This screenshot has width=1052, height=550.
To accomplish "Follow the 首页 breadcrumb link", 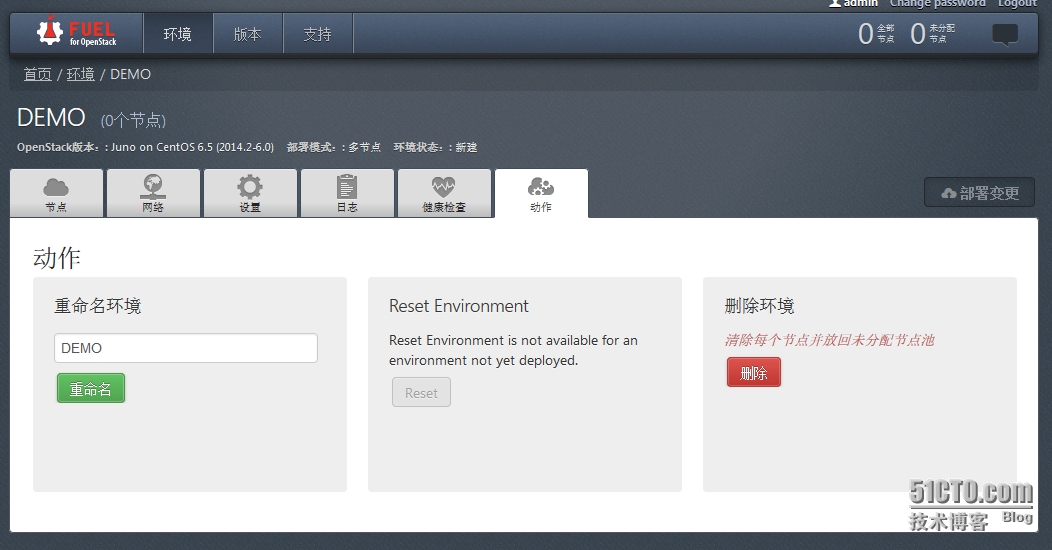I will click(x=38, y=74).
